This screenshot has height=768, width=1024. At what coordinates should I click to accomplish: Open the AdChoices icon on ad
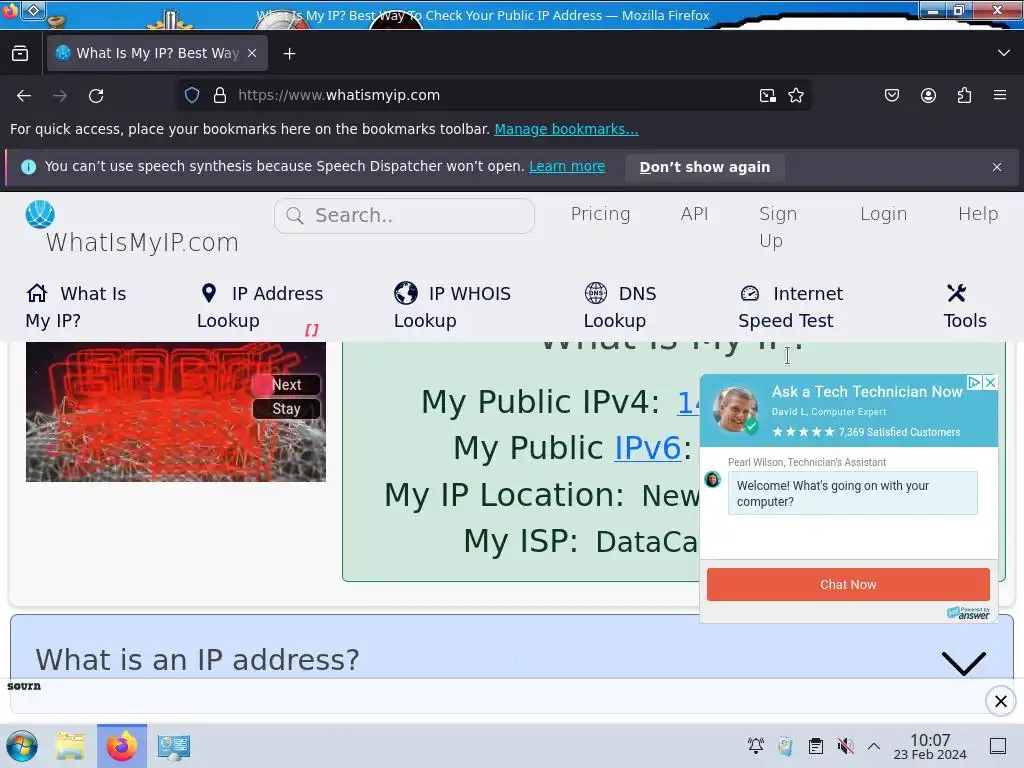974,383
